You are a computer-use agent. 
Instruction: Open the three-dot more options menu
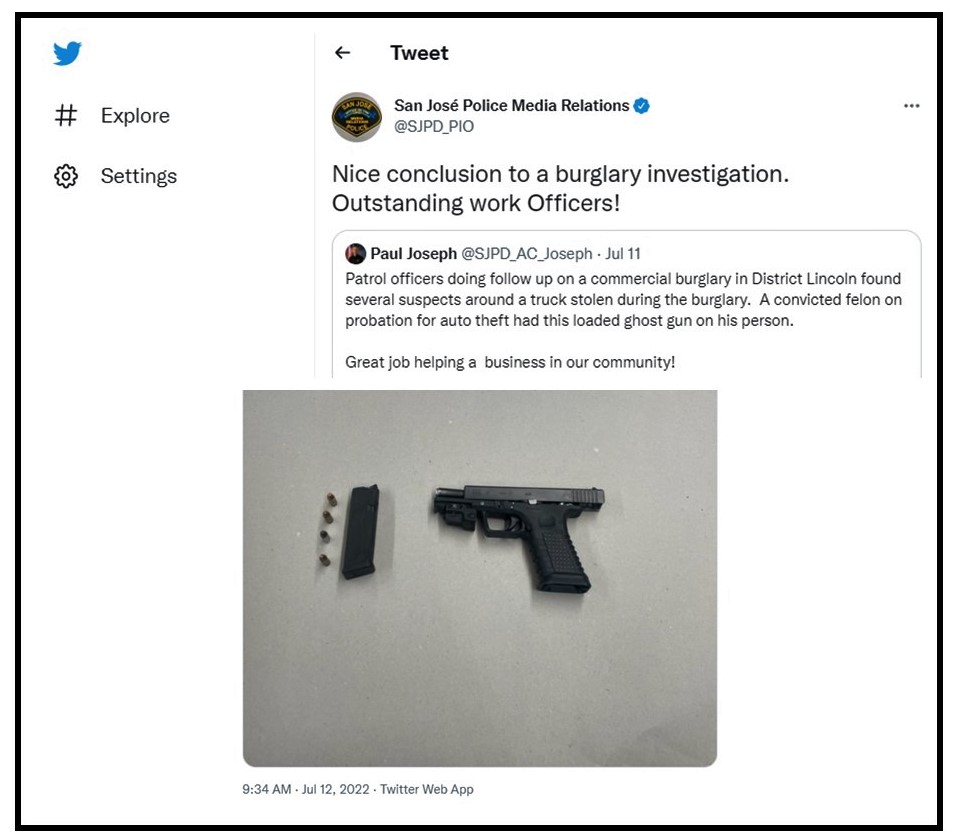911,106
